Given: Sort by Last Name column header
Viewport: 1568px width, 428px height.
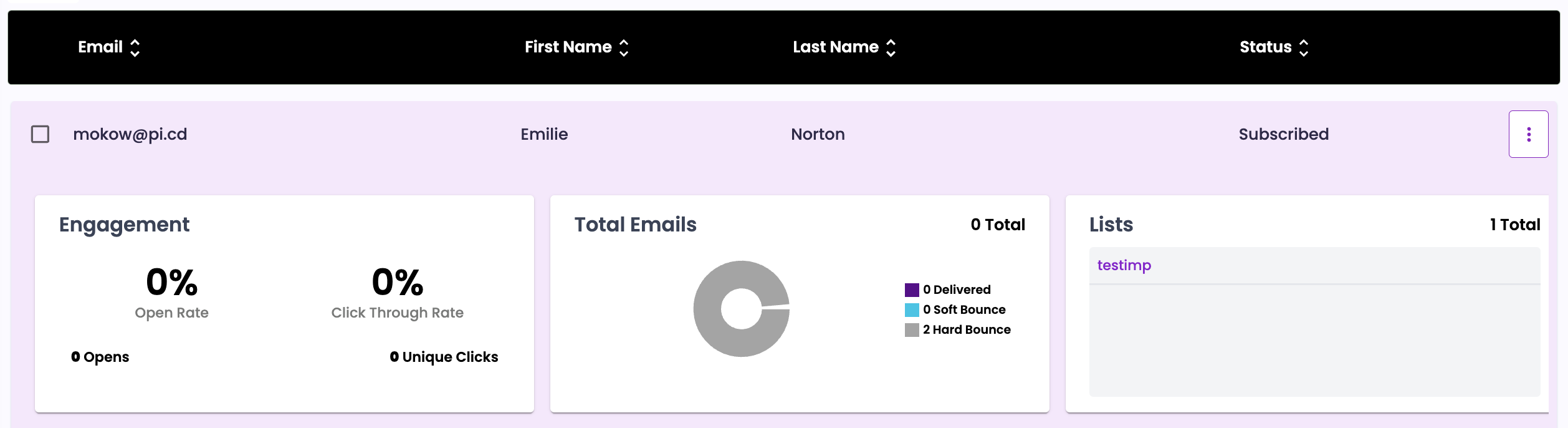Looking at the screenshot, I should [835, 47].
